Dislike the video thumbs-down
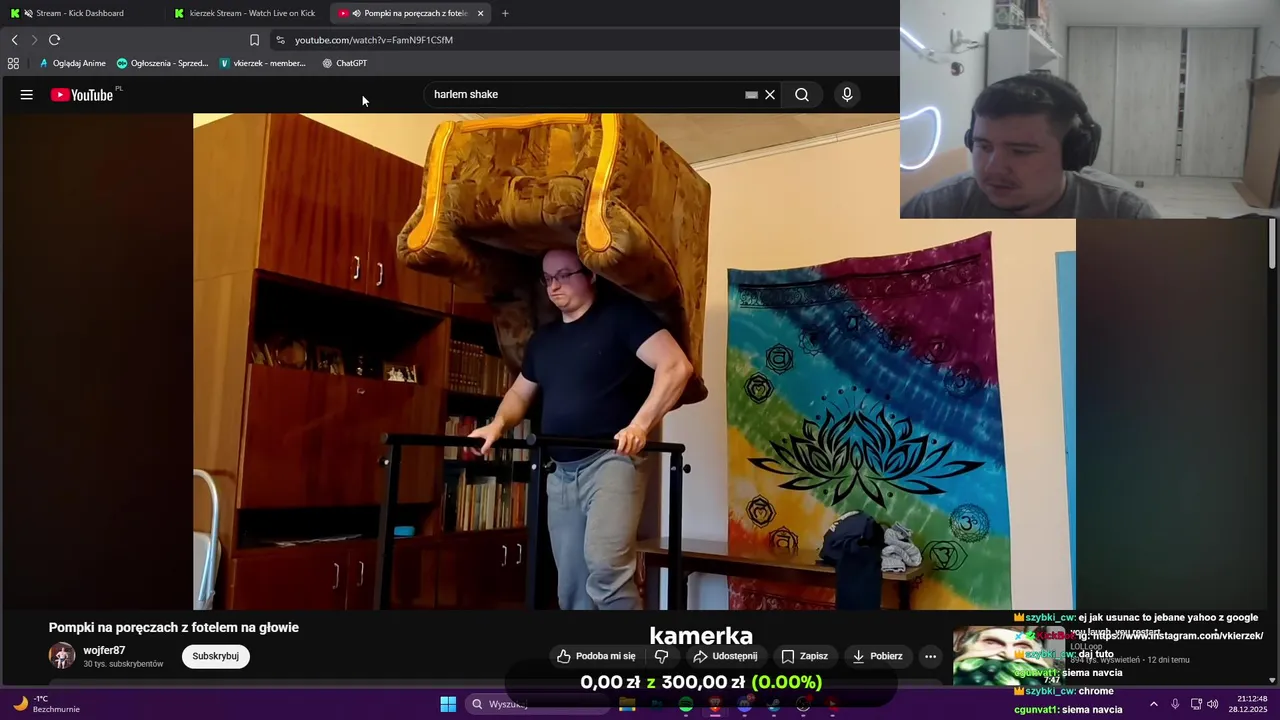This screenshot has height=720, width=1280. click(x=661, y=656)
